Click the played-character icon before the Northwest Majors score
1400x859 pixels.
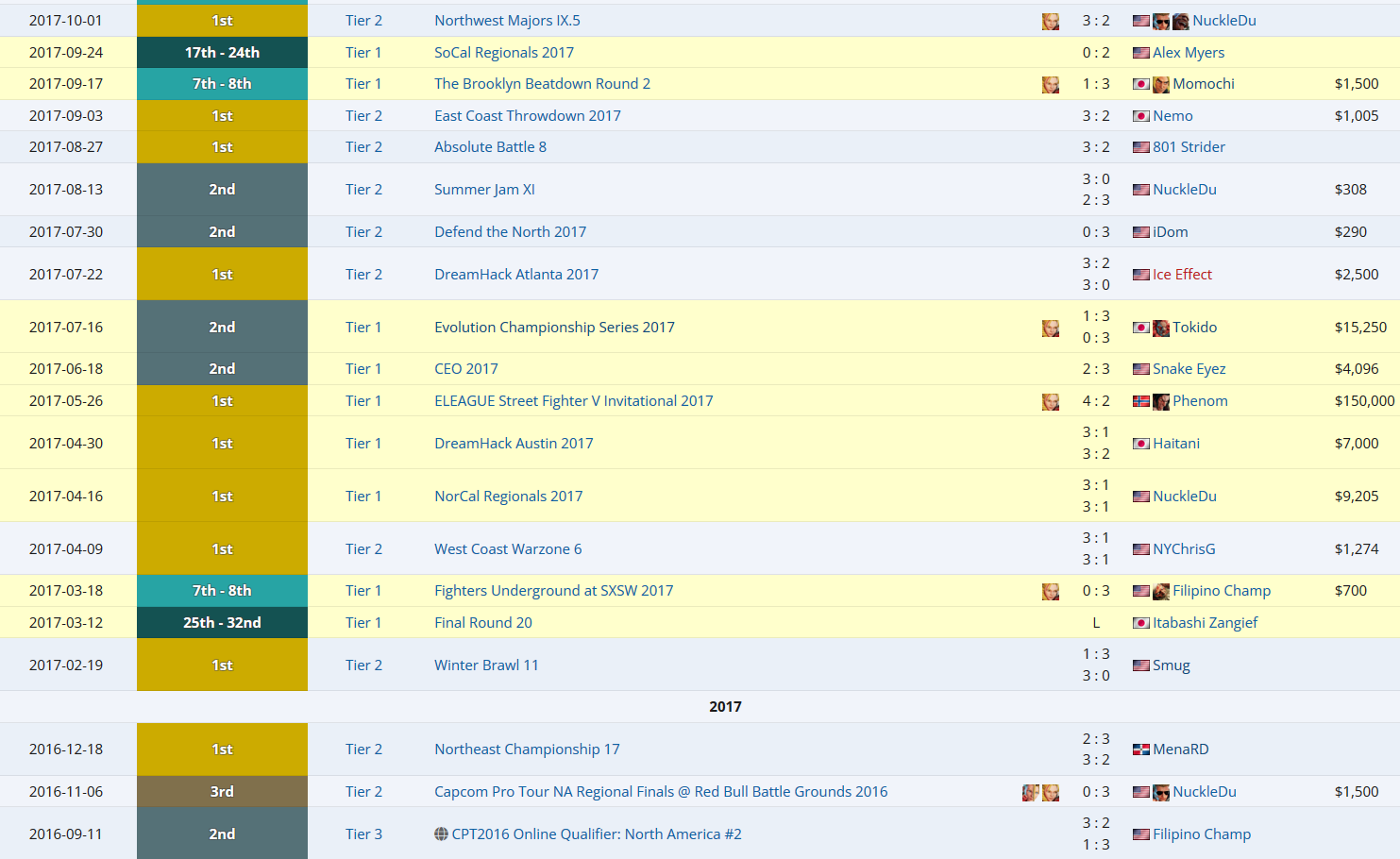[x=1051, y=22]
